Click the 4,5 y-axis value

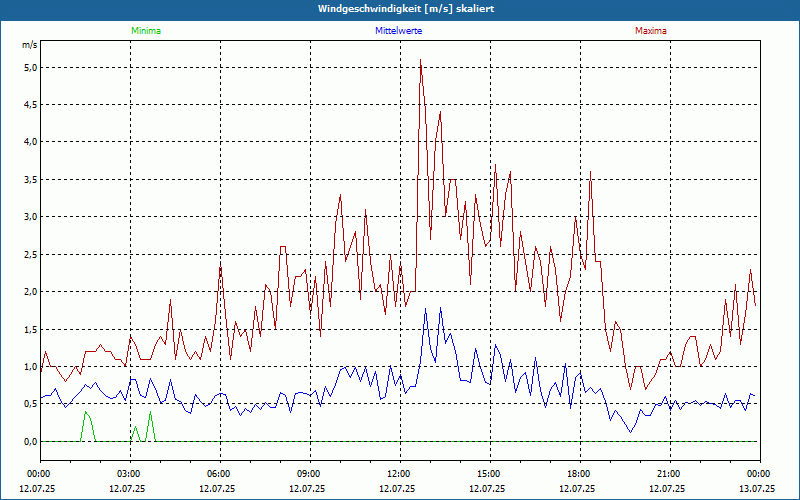(31, 105)
